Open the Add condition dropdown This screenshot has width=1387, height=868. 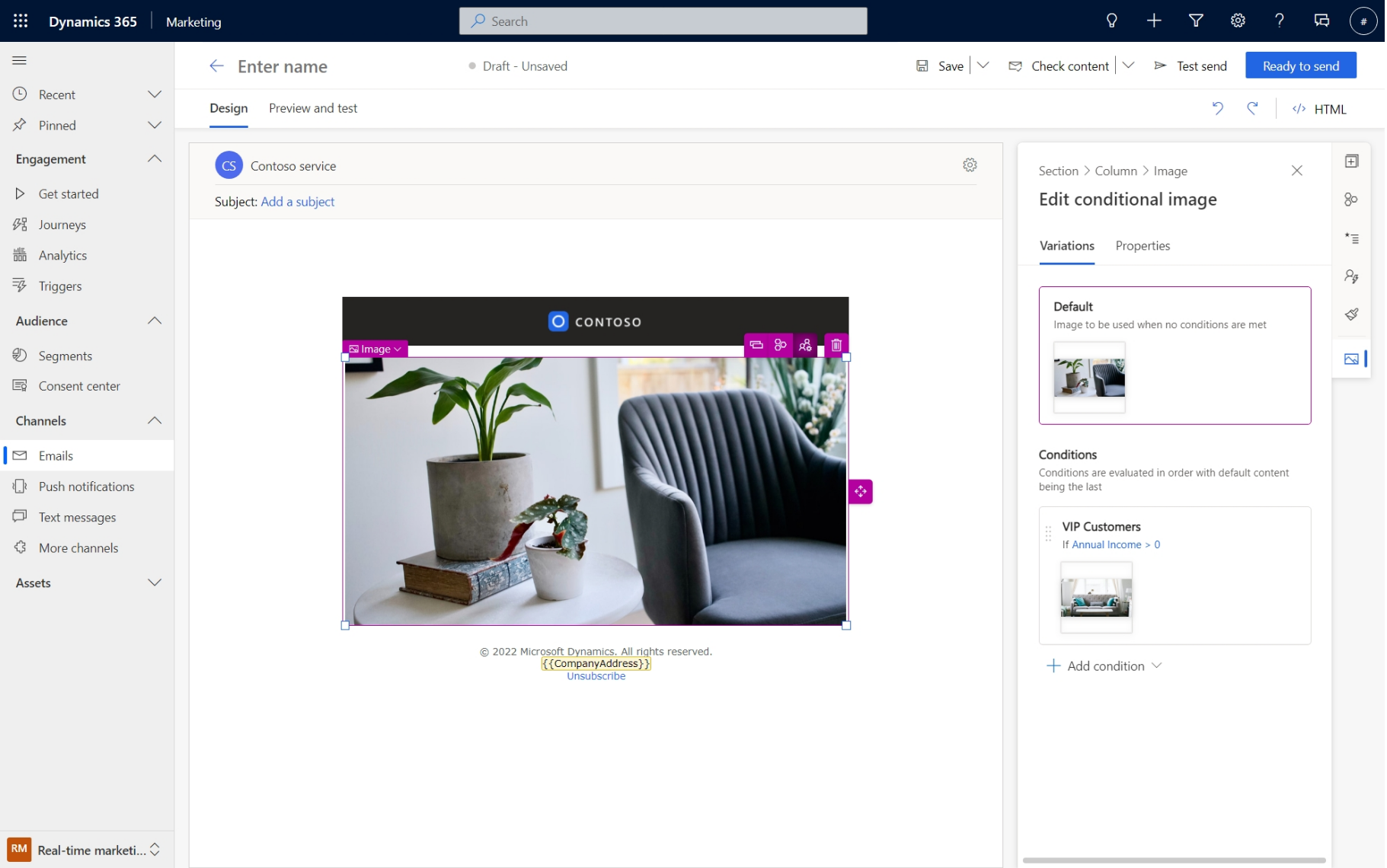point(1104,666)
